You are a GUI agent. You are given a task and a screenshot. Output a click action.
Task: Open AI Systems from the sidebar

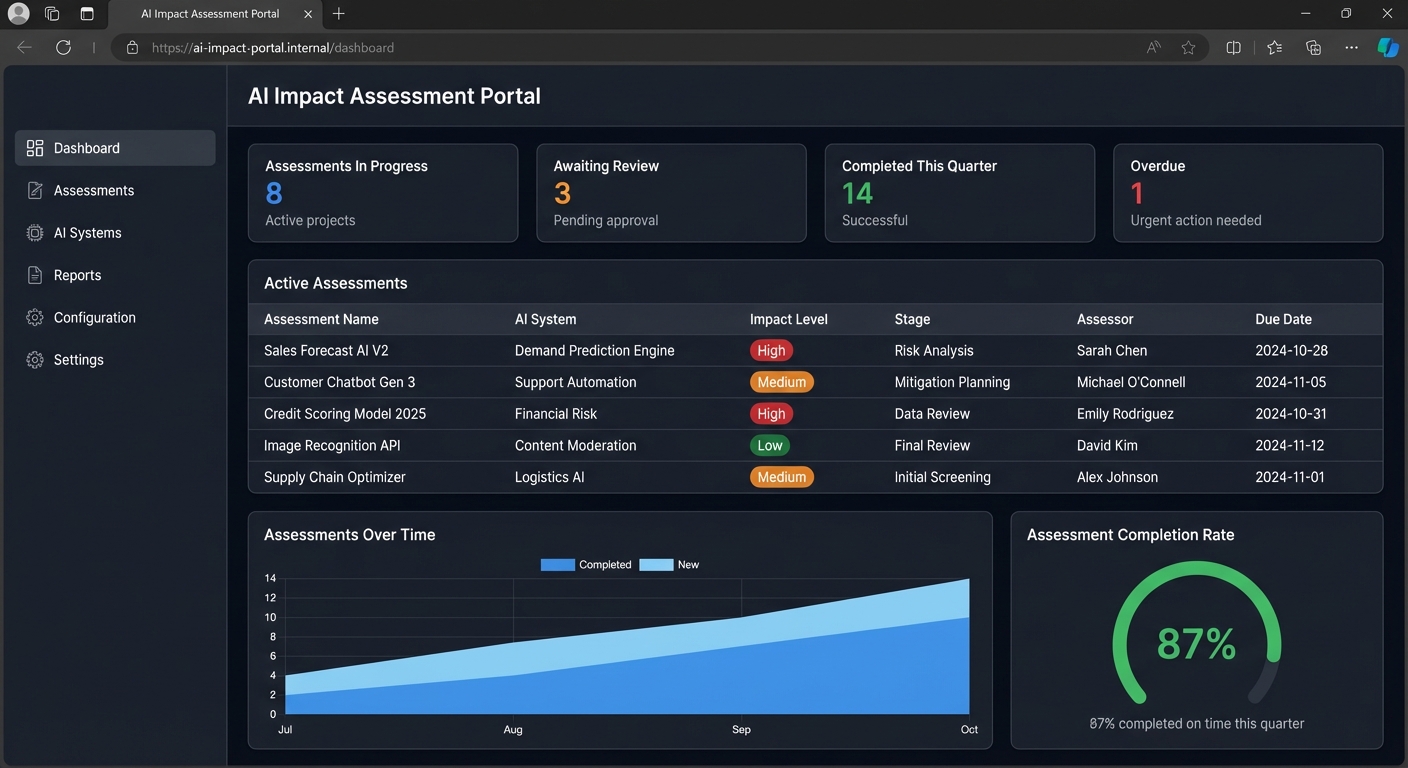tap(34, 232)
